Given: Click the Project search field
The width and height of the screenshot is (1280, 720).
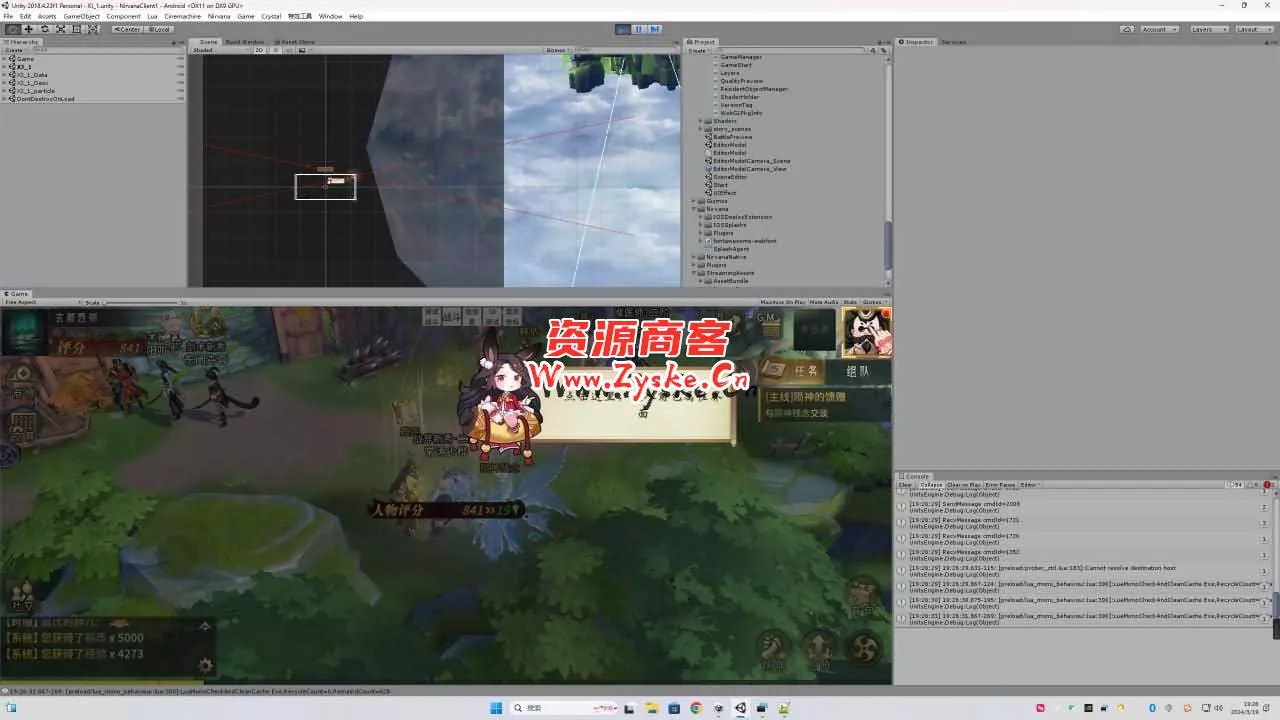Looking at the screenshot, I should [790, 50].
